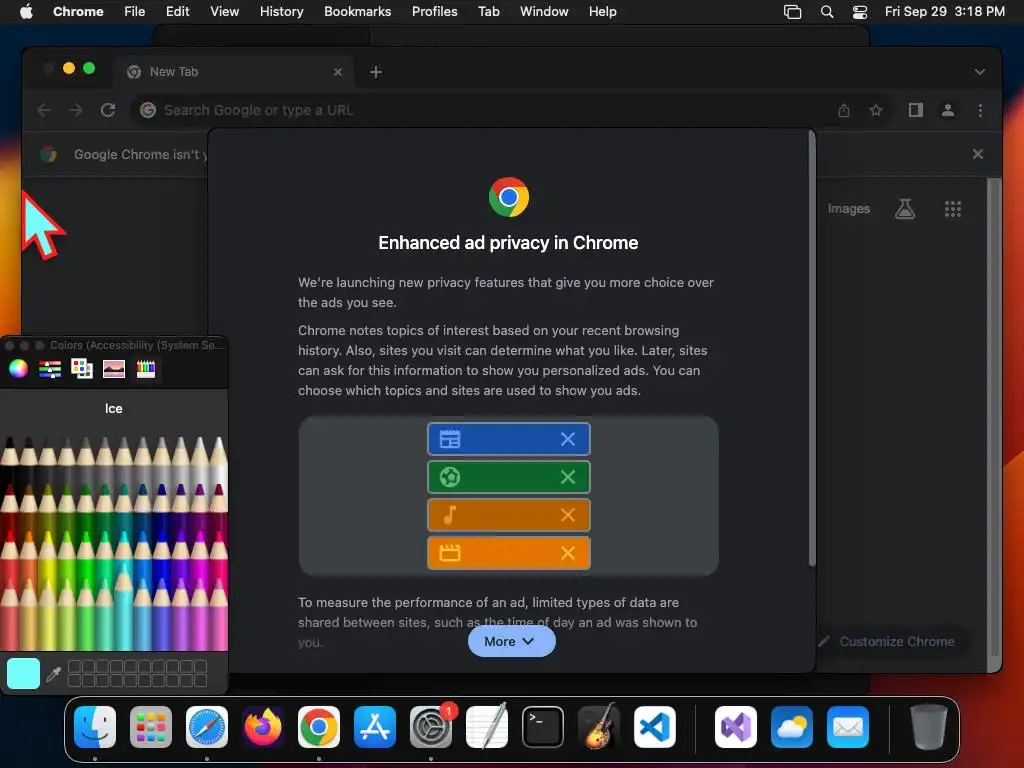Image resolution: width=1024 pixels, height=768 pixels.
Task: Open a new tab with plus
Action: 376,72
